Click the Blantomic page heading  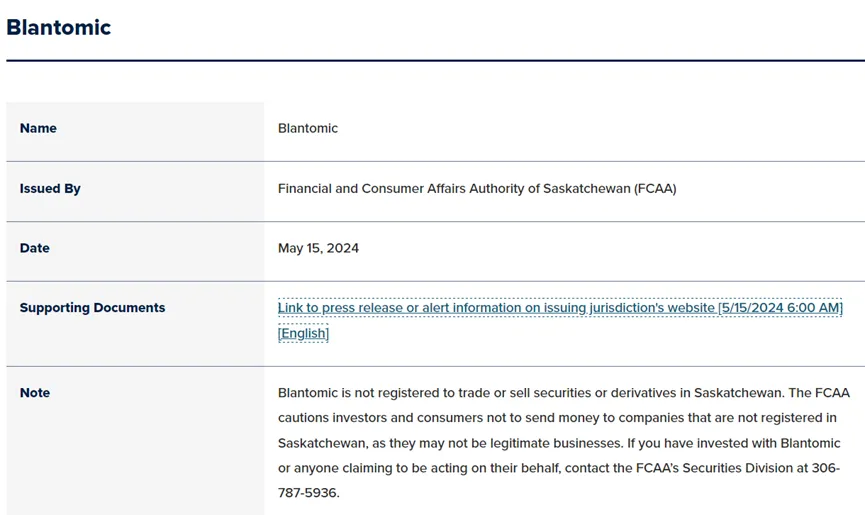58,28
